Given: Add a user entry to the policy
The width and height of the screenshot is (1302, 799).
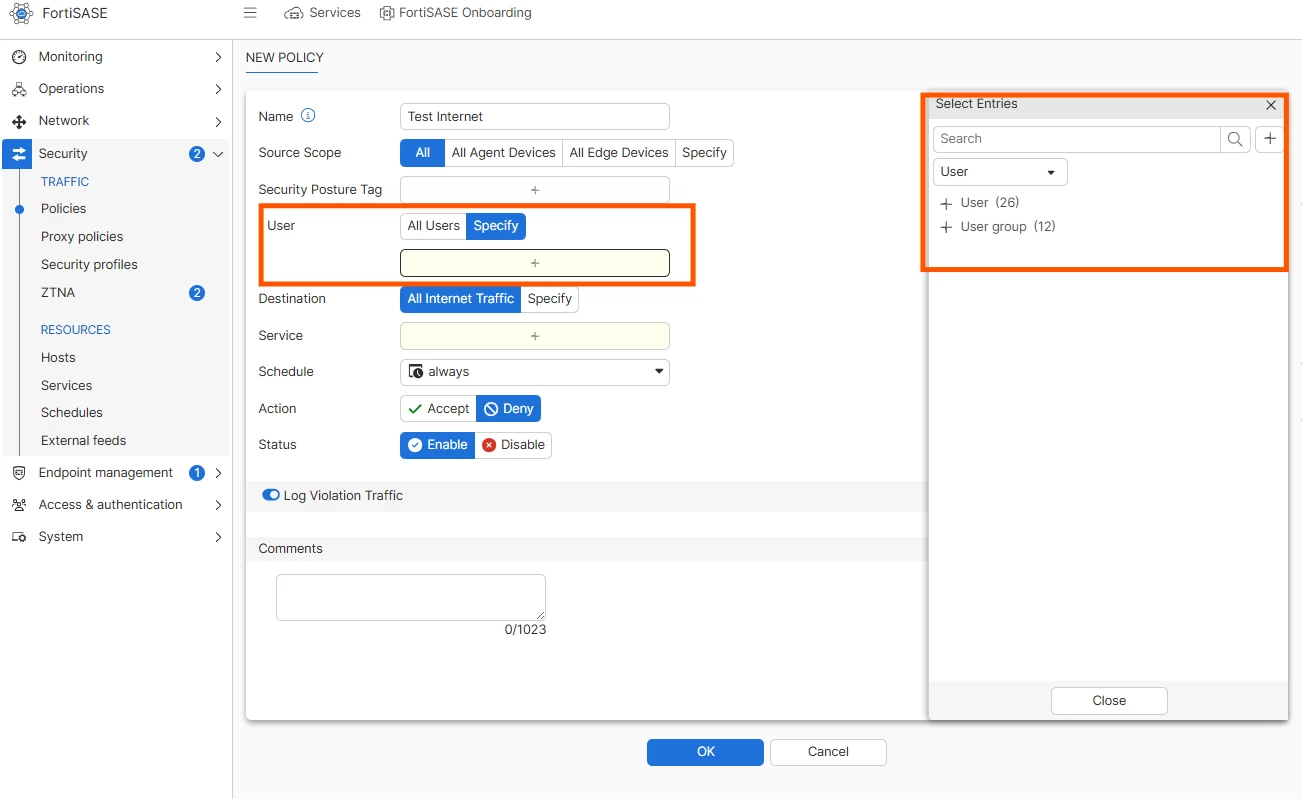Looking at the screenshot, I should tap(535, 263).
